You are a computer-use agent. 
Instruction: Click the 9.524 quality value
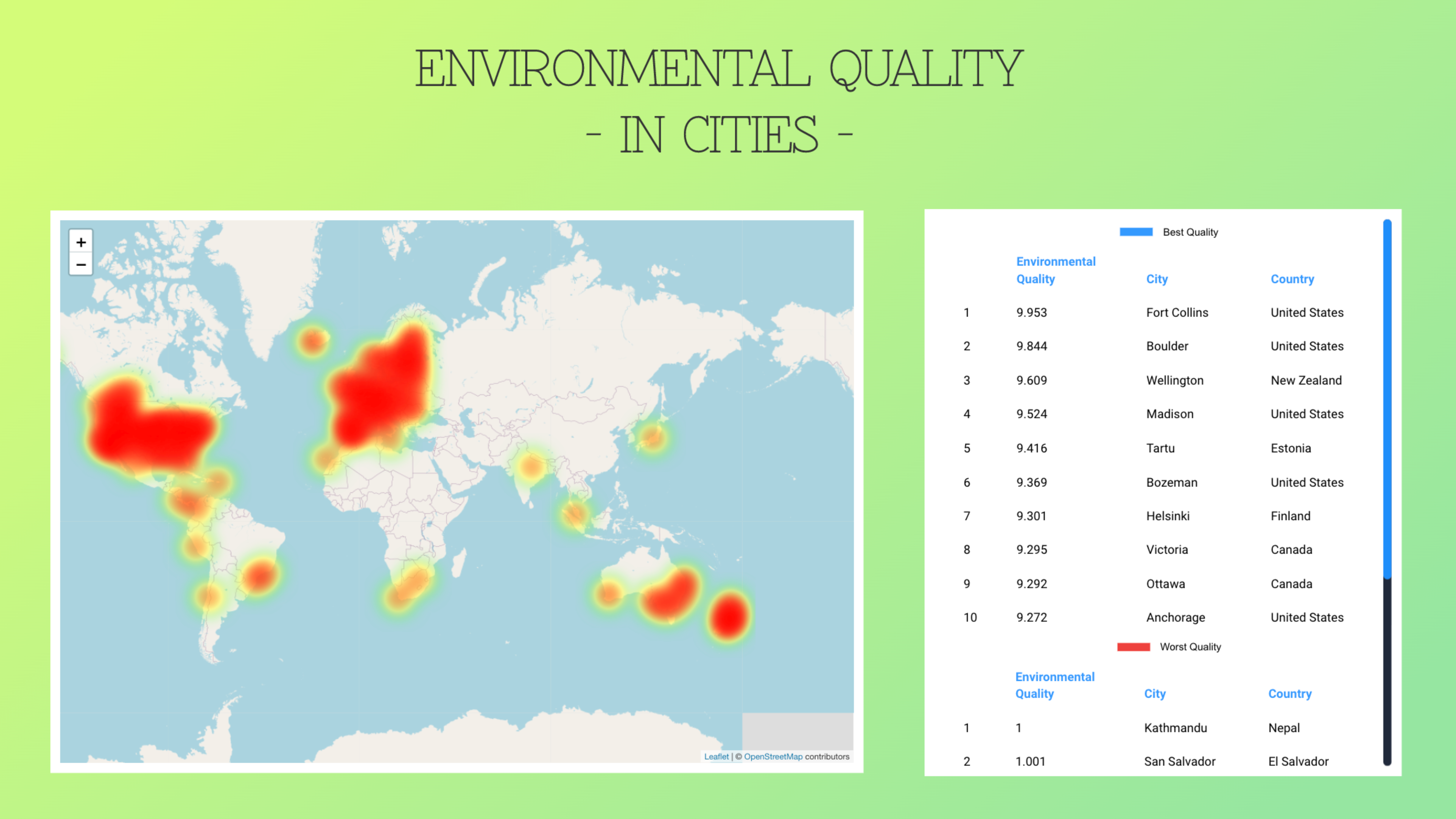[1032, 414]
